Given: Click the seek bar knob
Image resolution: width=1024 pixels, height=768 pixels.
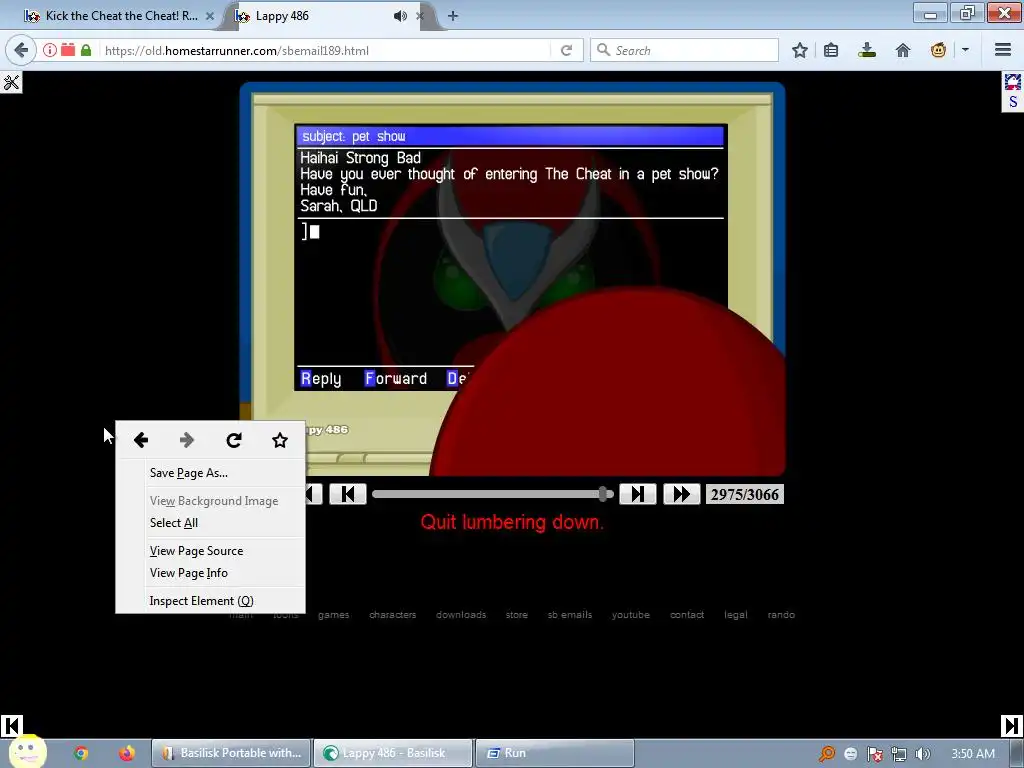Looking at the screenshot, I should 603,494.
